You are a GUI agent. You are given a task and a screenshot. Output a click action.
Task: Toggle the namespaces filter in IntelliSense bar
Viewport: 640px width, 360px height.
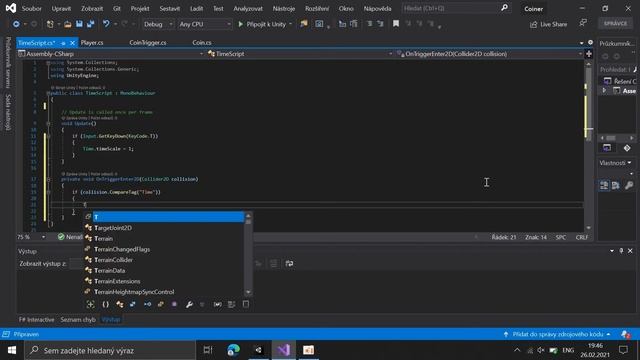pos(105,304)
